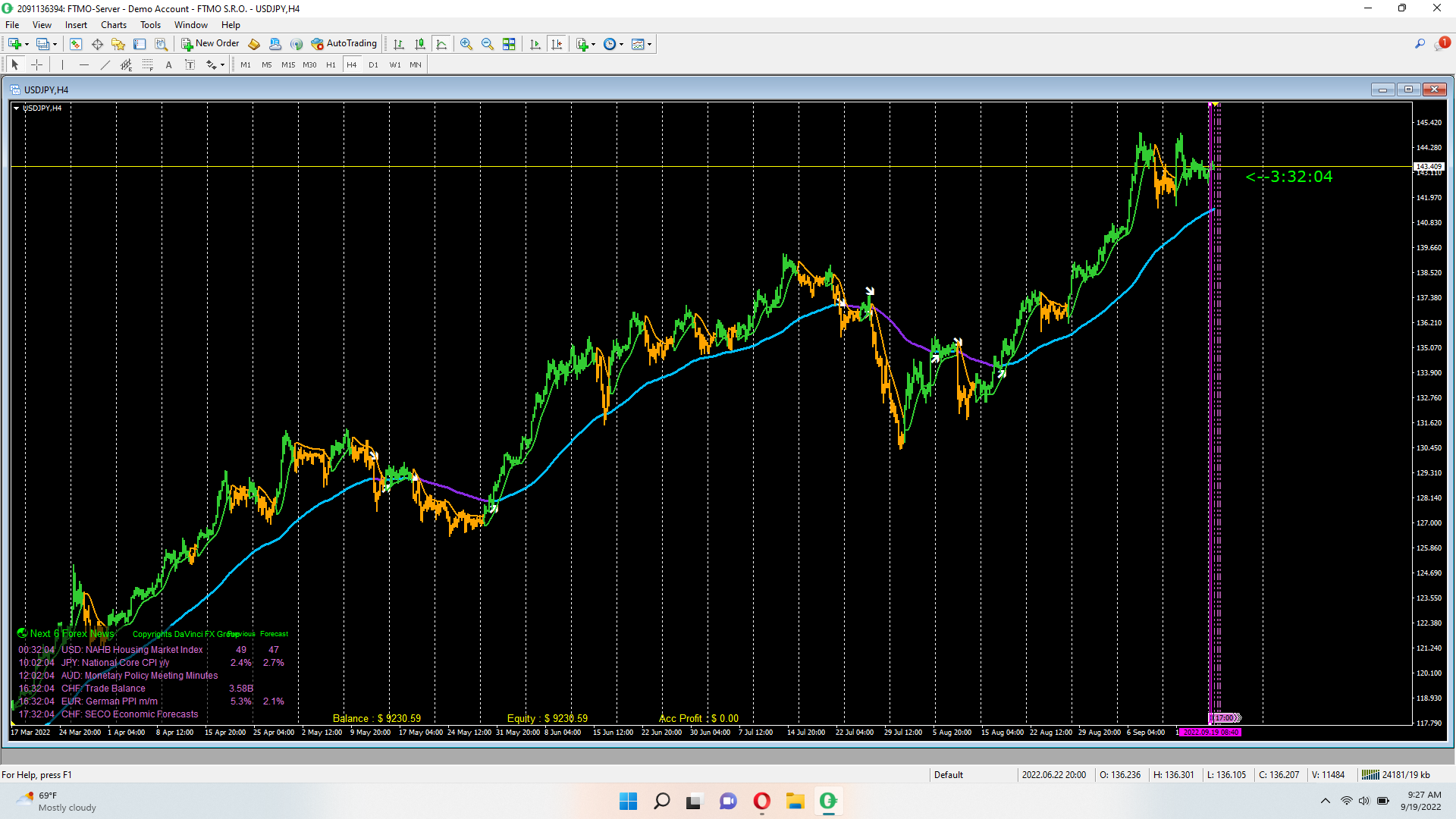Click the New Order button
Viewport: 1456px width, 819px height.
coord(210,44)
